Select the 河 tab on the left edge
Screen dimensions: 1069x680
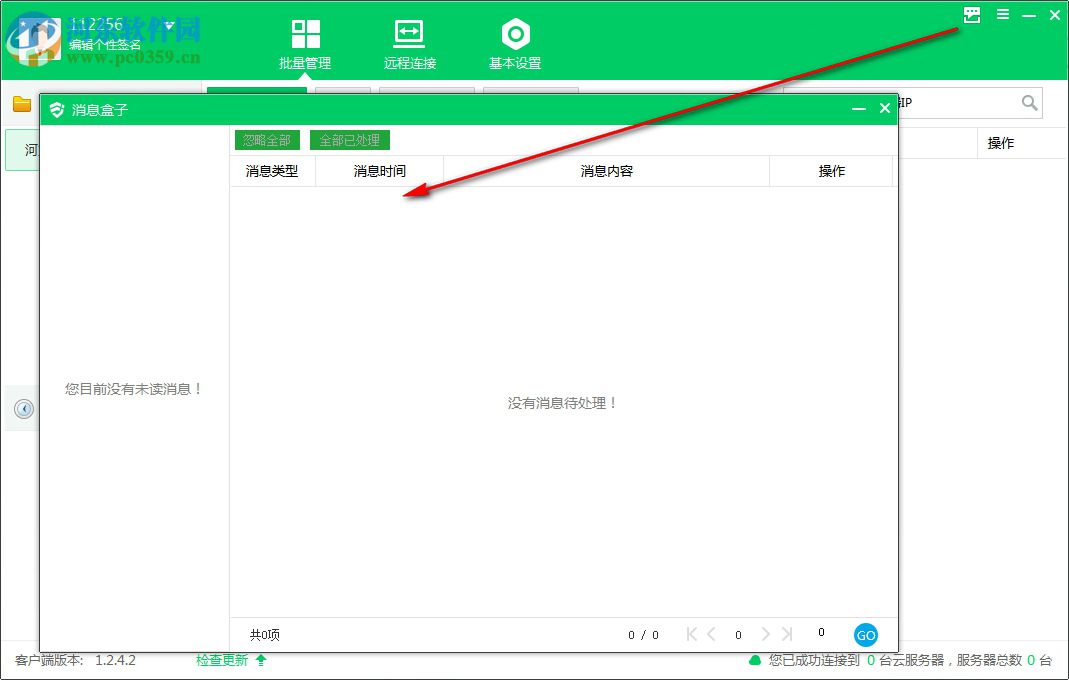pos(30,150)
